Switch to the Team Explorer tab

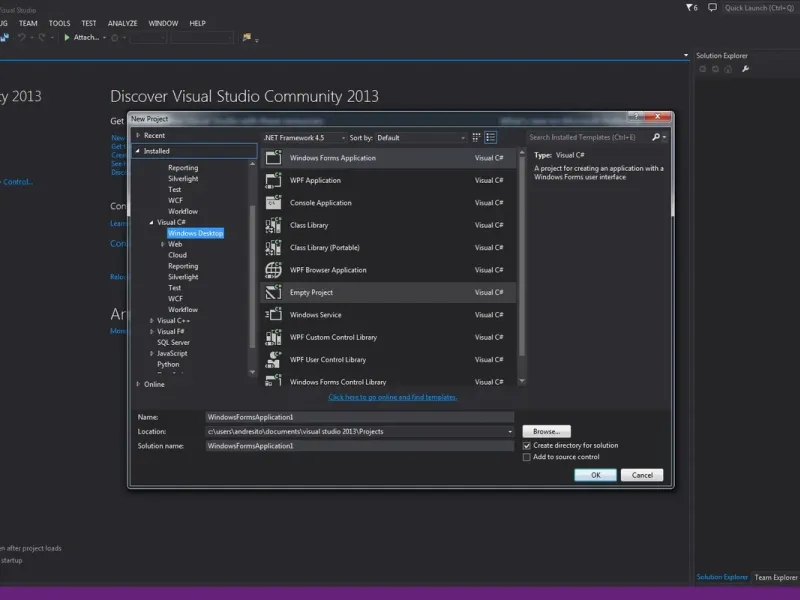pos(776,577)
